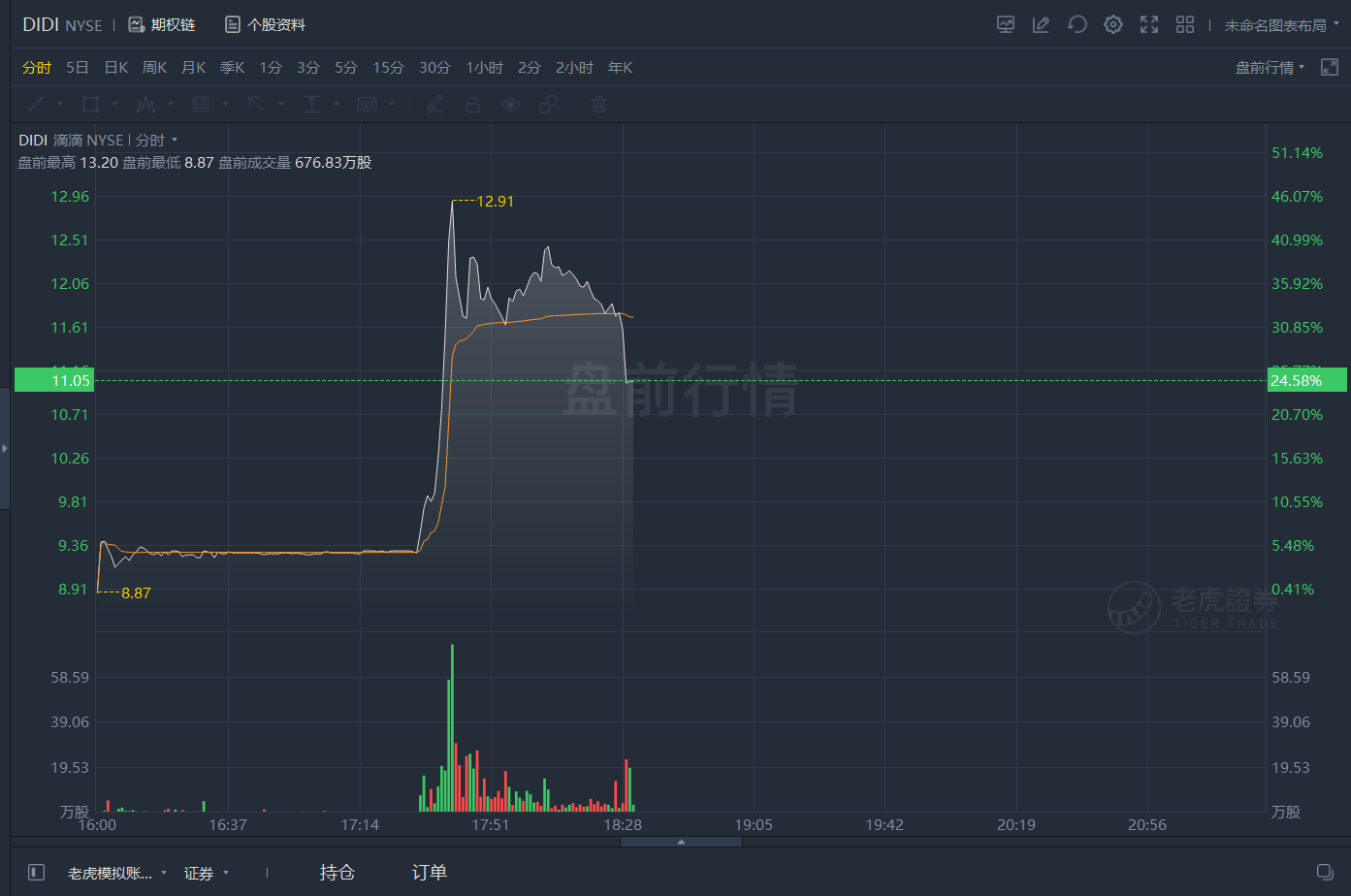Refresh the chart with the reload icon
1351x896 pixels.
[x=1077, y=25]
